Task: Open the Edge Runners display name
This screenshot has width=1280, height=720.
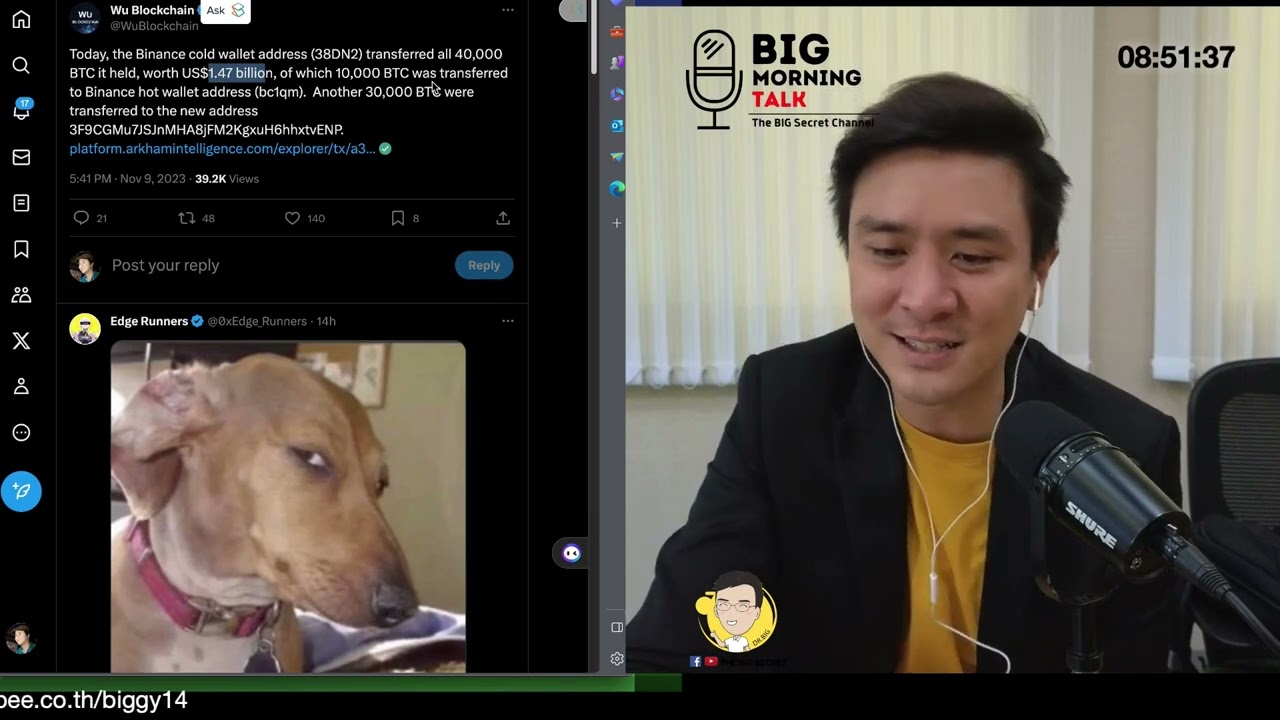Action: (x=149, y=321)
